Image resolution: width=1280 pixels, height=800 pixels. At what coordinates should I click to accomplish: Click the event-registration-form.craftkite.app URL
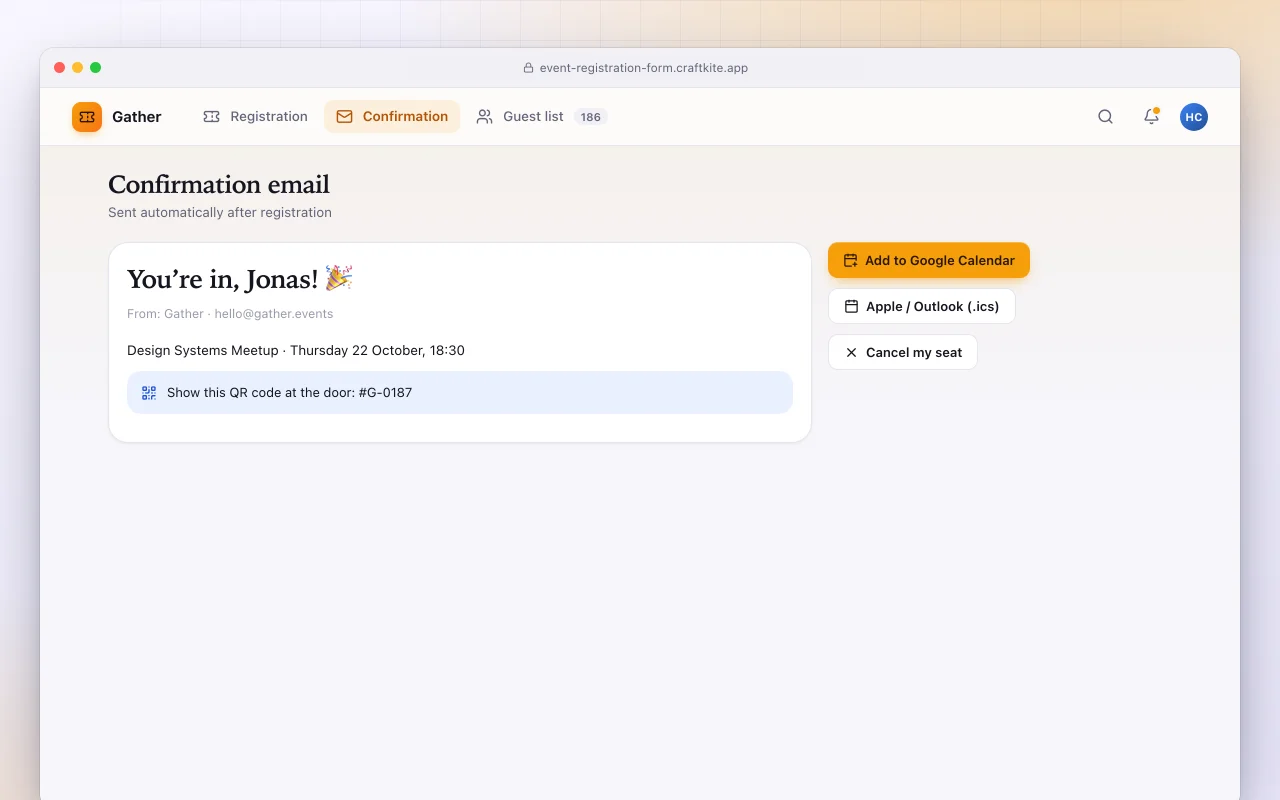[644, 68]
